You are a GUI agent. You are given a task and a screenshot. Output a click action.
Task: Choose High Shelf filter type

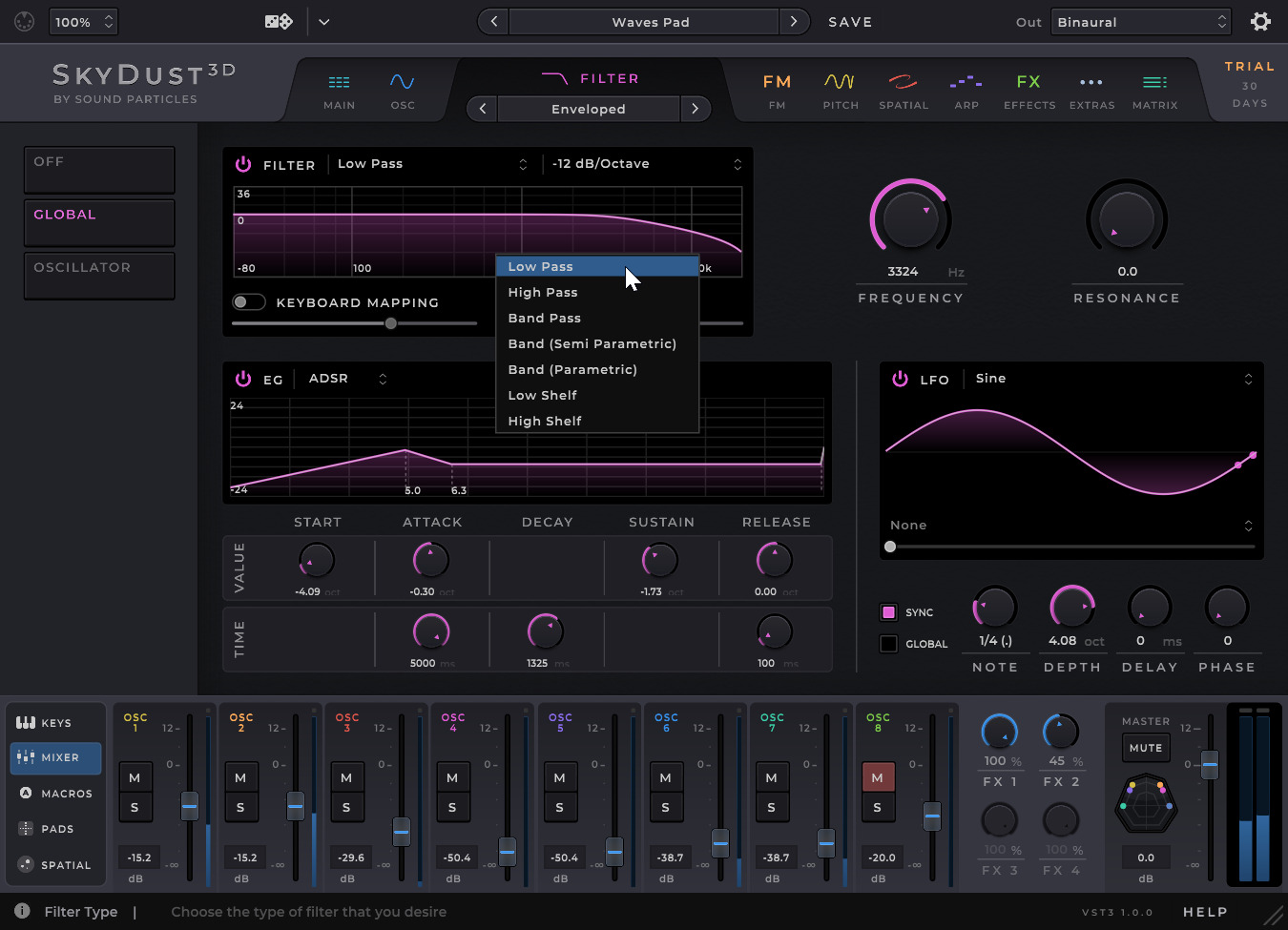click(x=597, y=421)
